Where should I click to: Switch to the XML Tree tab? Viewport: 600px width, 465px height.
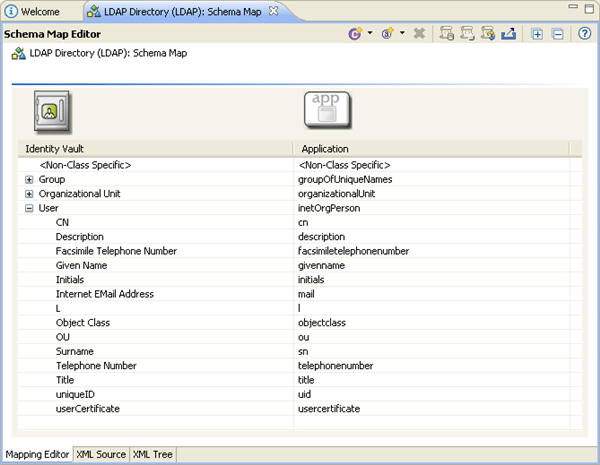pos(153,454)
